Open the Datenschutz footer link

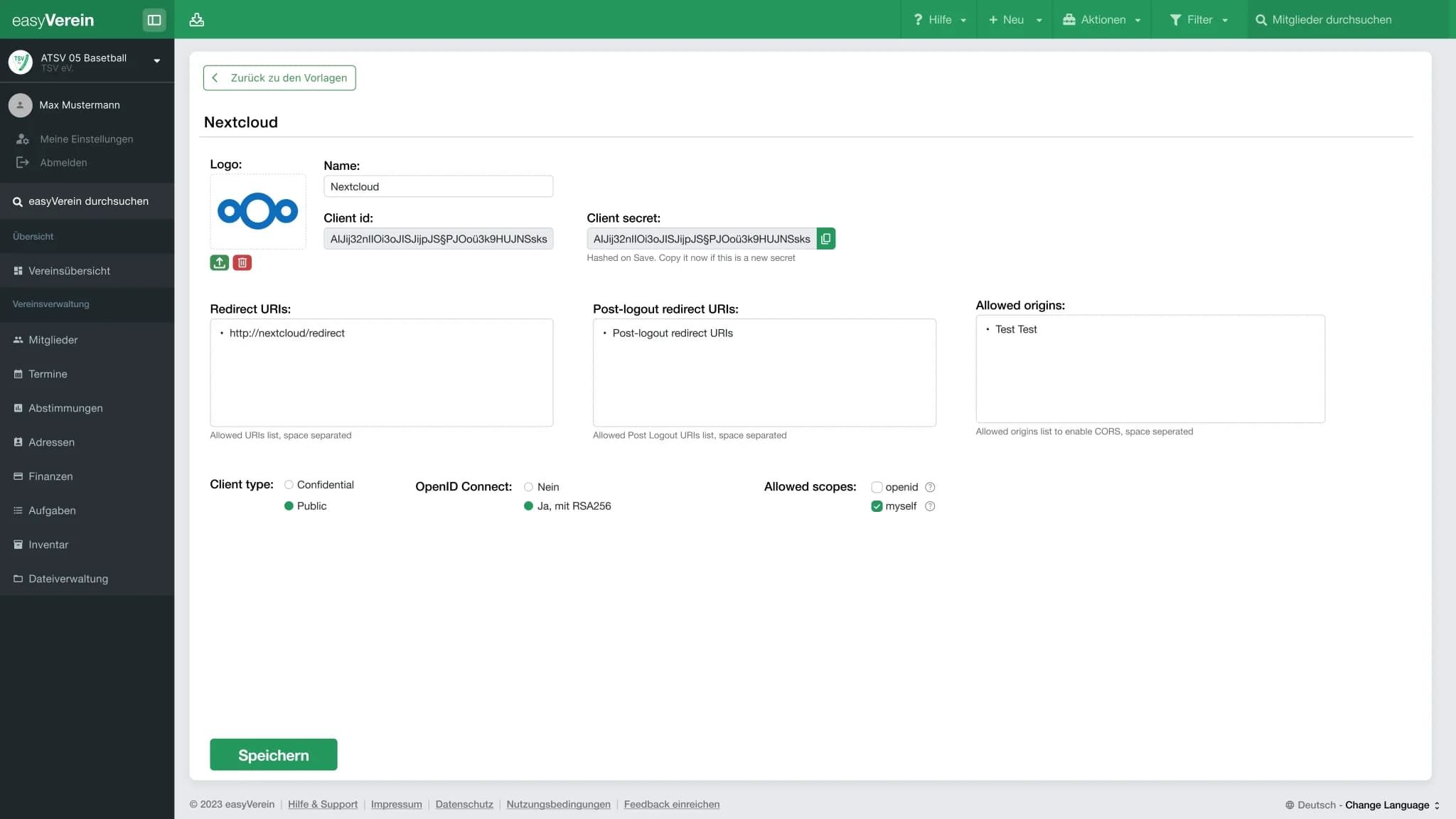point(464,805)
